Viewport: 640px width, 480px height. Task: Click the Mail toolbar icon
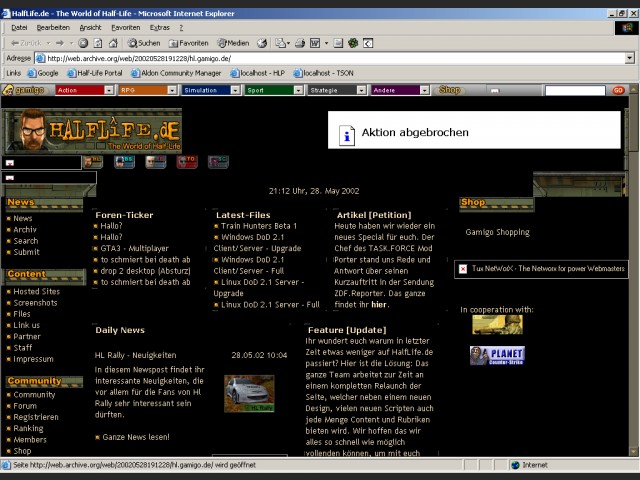pos(282,43)
